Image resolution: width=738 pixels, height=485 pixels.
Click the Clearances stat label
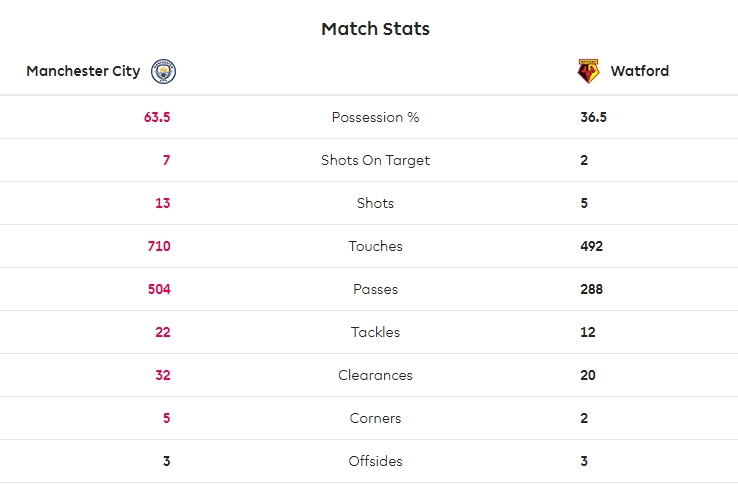click(x=375, y=375)
